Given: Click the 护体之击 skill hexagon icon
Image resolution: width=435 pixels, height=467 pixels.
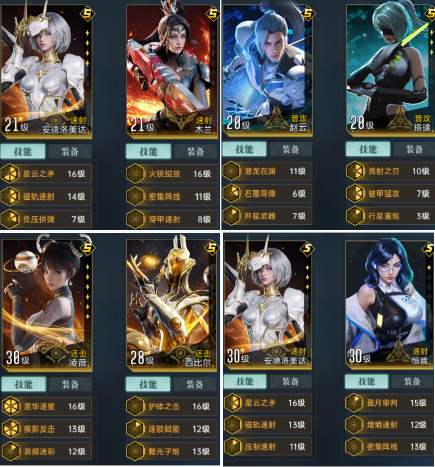Looking at the screenshot, I should pyautogui.click(x=135, y=406).
